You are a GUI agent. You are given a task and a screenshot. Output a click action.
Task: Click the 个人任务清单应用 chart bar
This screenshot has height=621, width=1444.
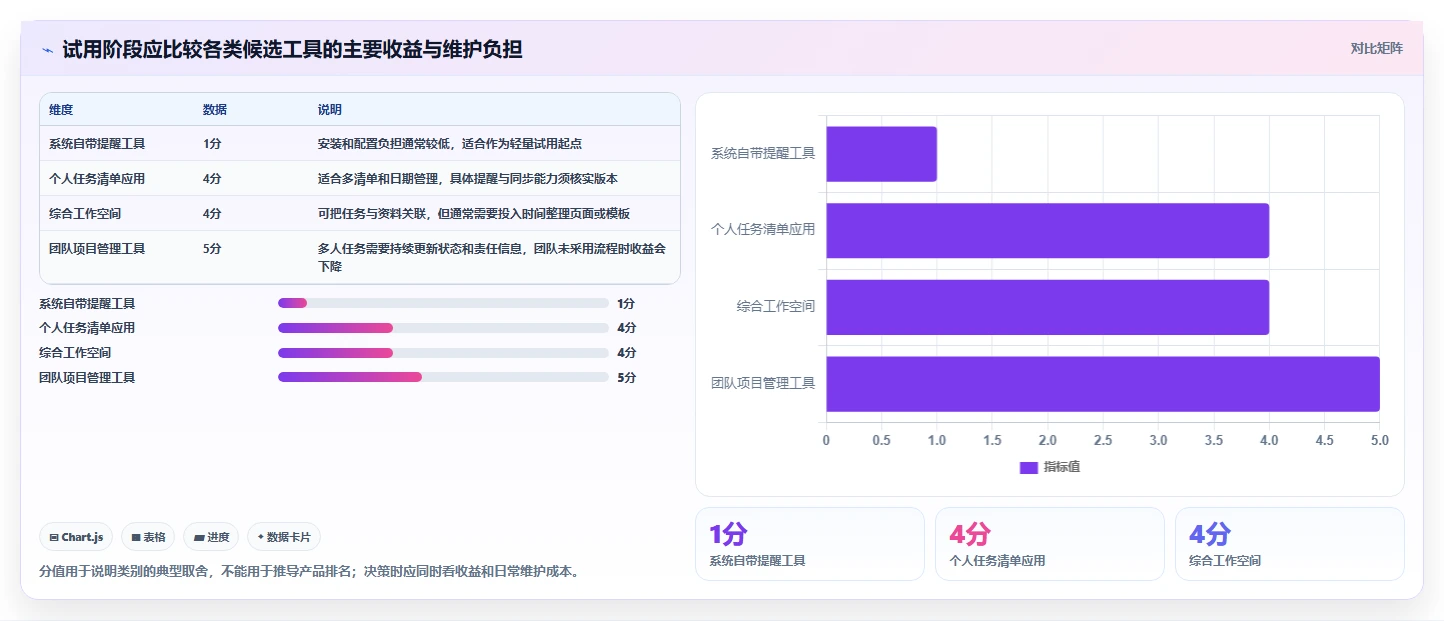(x=1047, y=231)
